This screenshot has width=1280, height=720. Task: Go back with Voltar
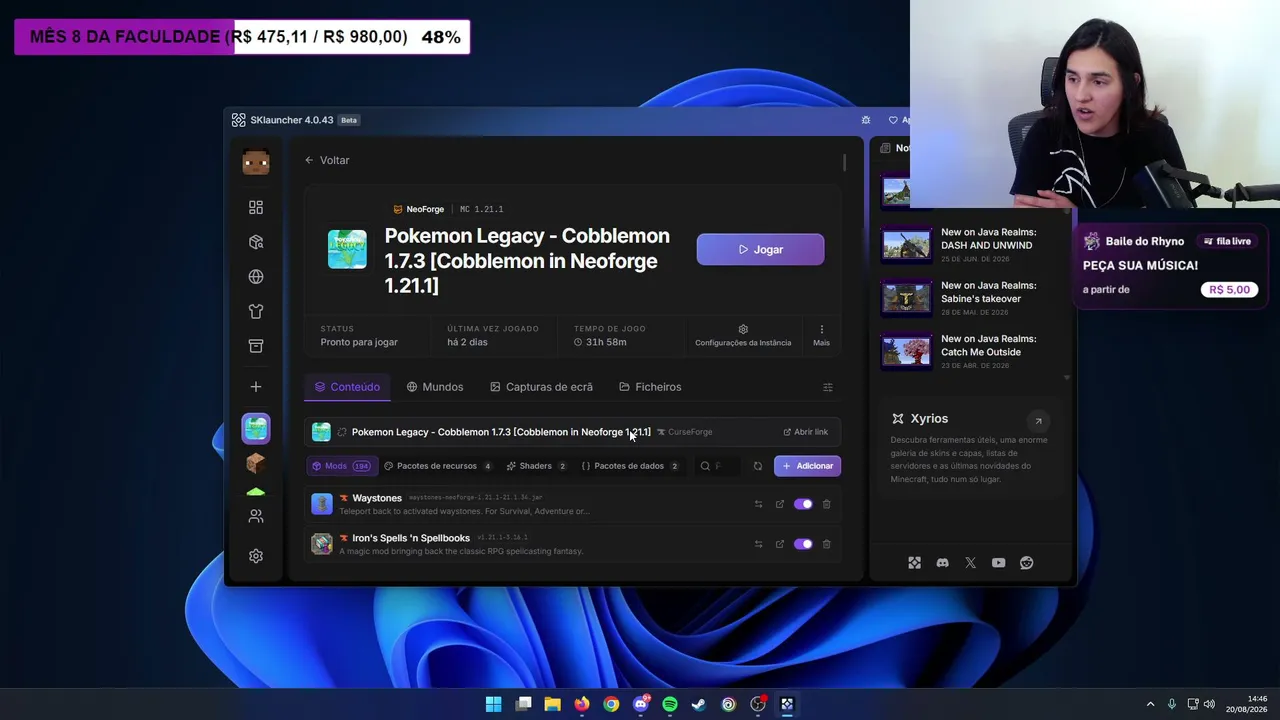click(327, 160)
